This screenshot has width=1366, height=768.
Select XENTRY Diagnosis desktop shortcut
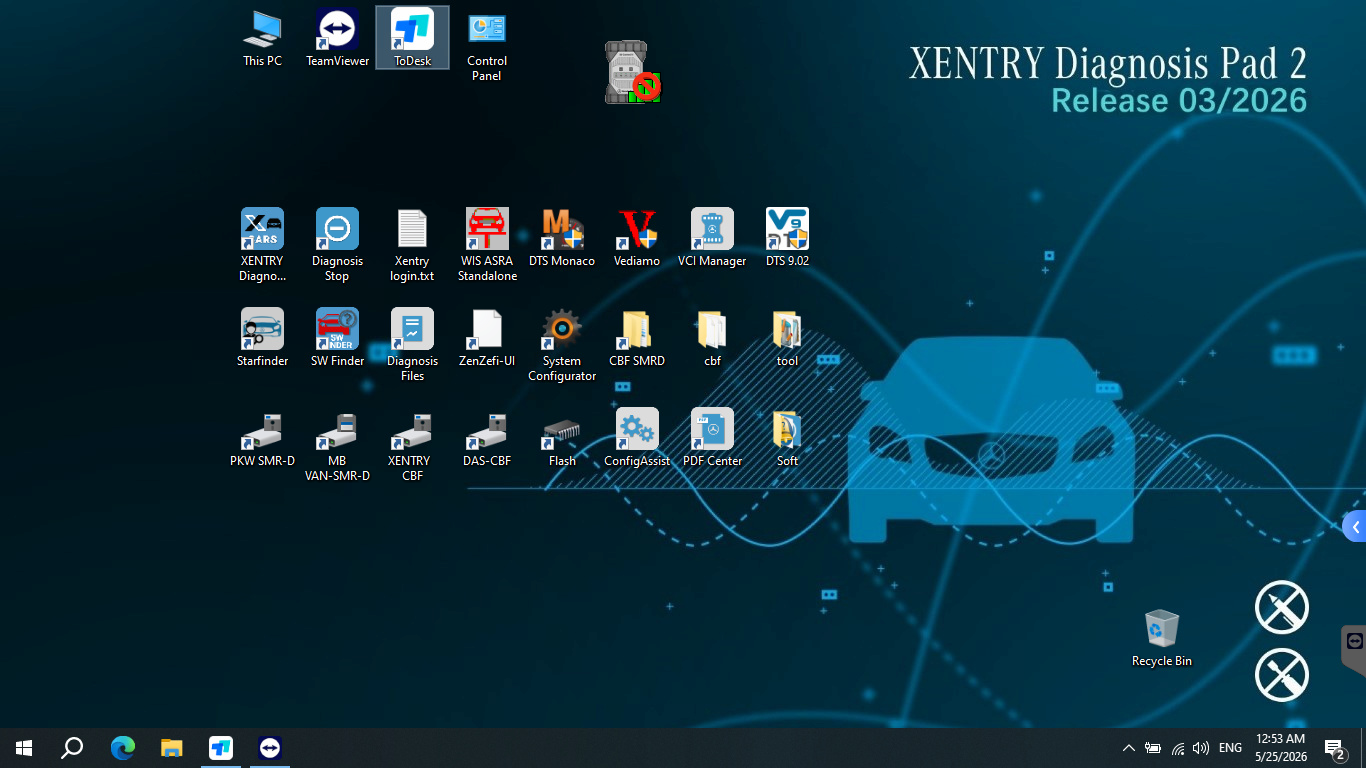pos(262,245)
